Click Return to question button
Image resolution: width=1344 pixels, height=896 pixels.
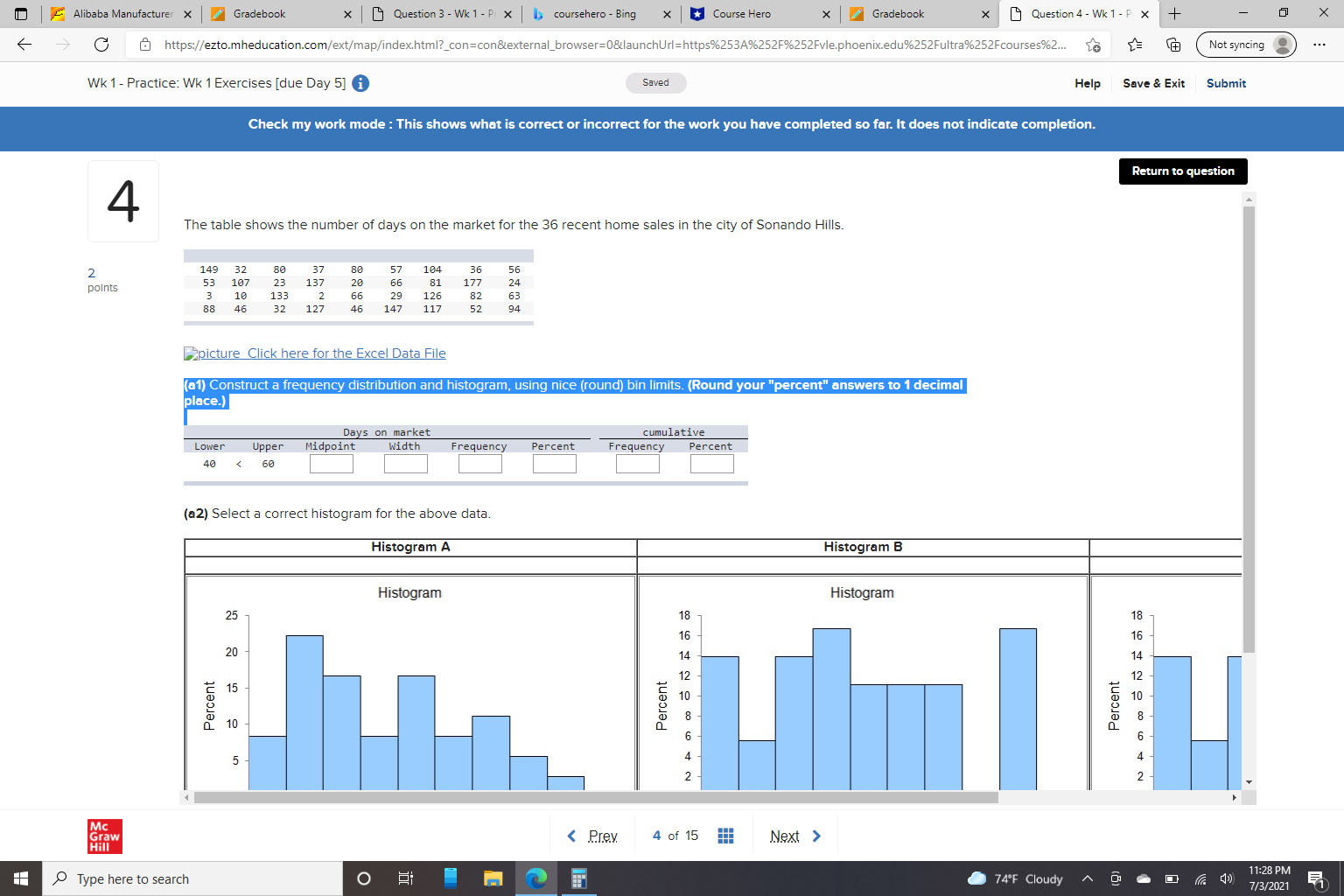1183,171
